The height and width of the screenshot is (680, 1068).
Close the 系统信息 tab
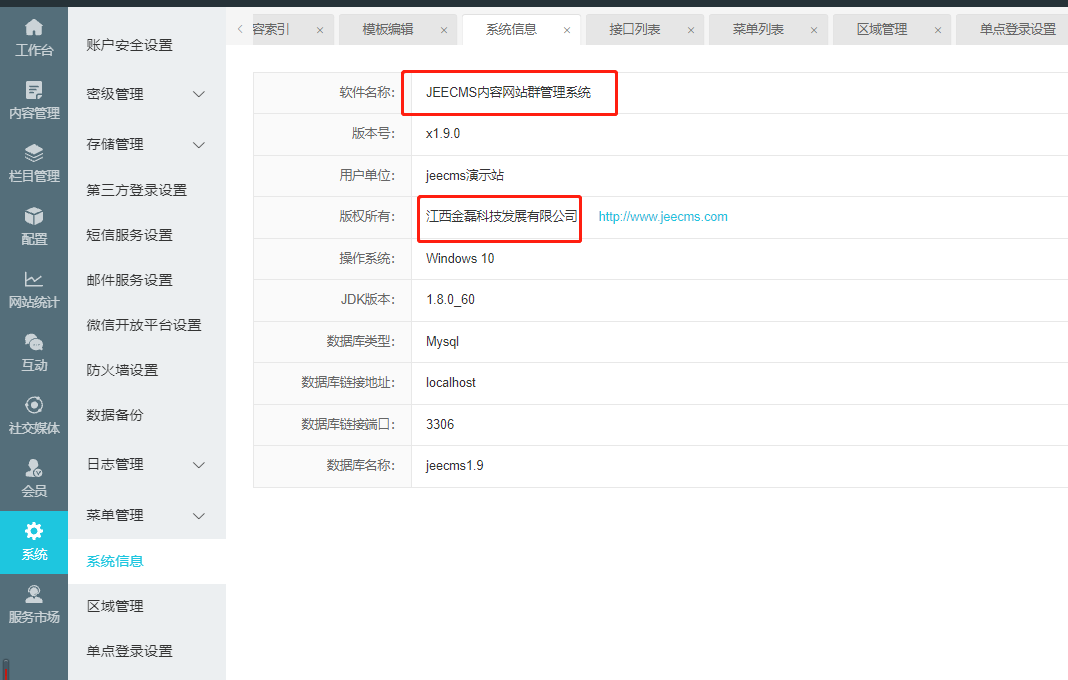(567, 30)
